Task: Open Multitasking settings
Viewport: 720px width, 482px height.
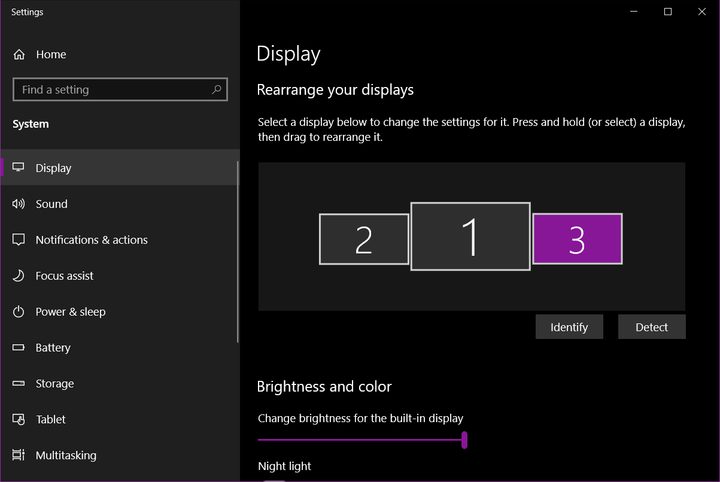Action: point(119,455)
